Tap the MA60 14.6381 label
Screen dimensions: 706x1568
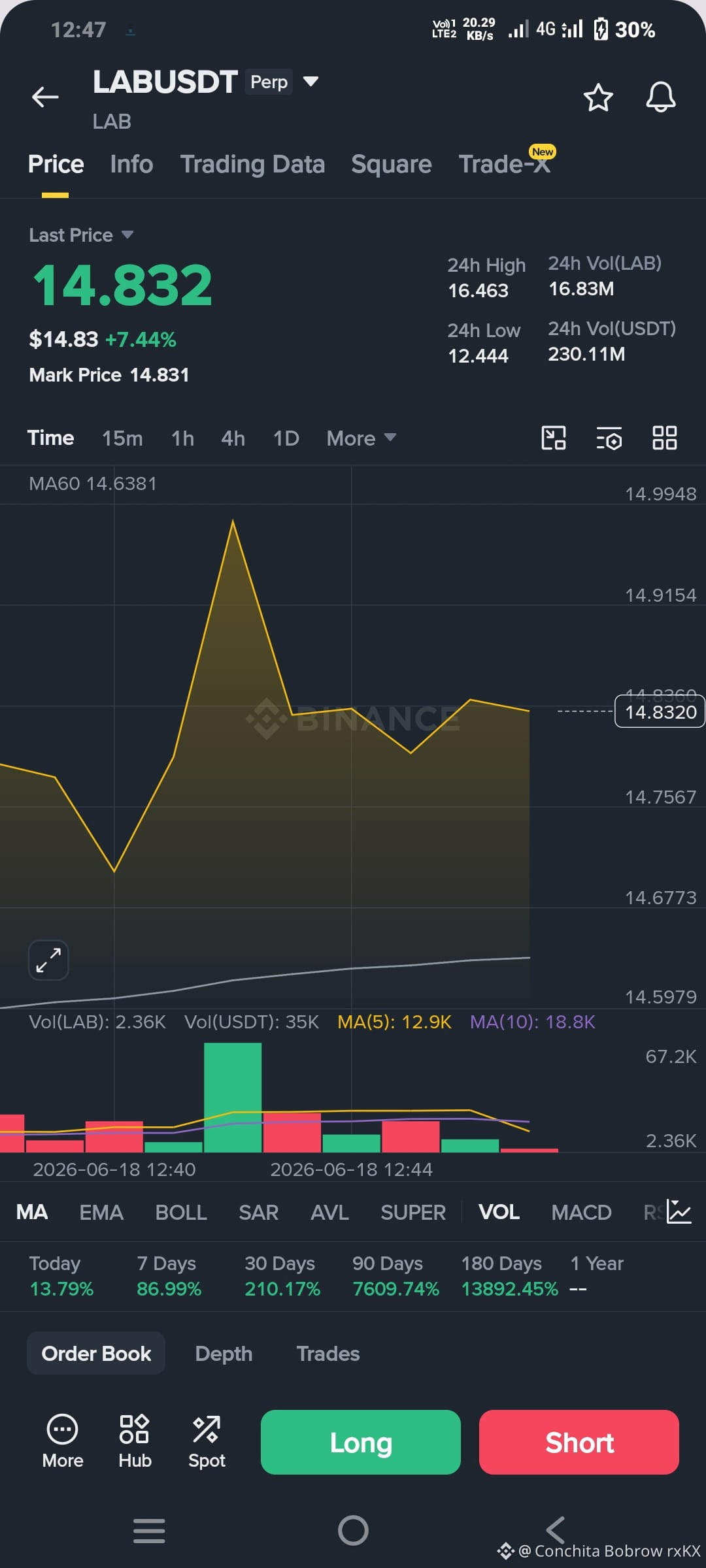tap(93, 483)
